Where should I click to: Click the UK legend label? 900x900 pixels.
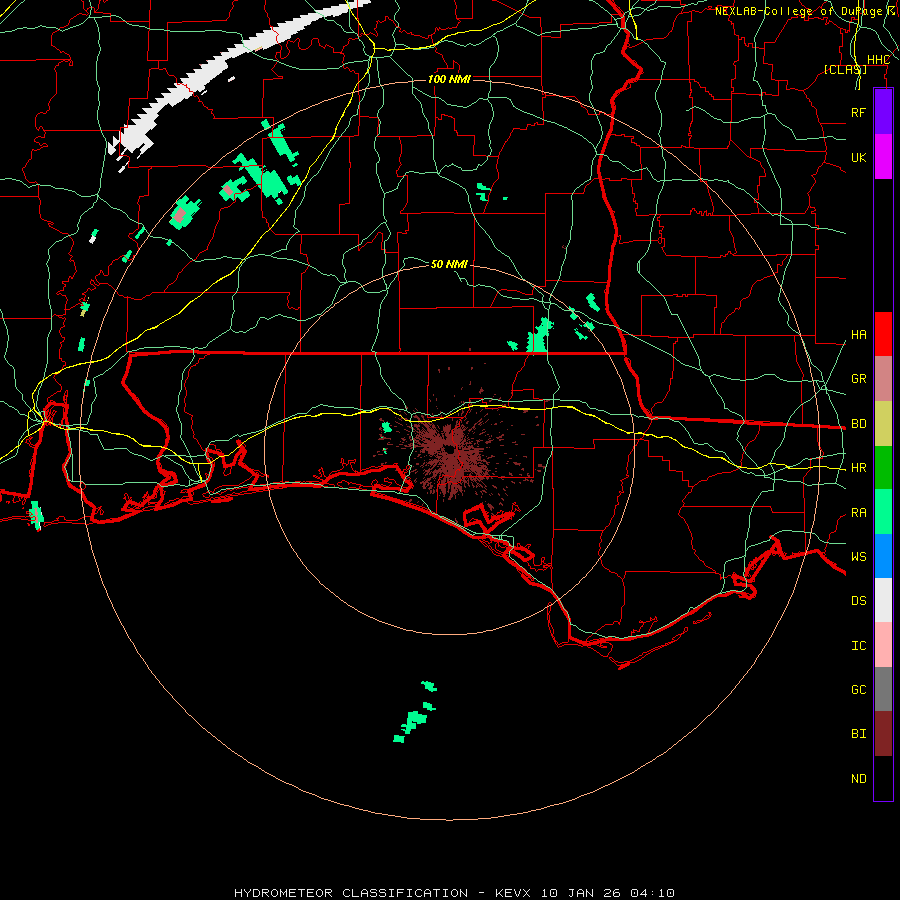[x=858, y=157]
